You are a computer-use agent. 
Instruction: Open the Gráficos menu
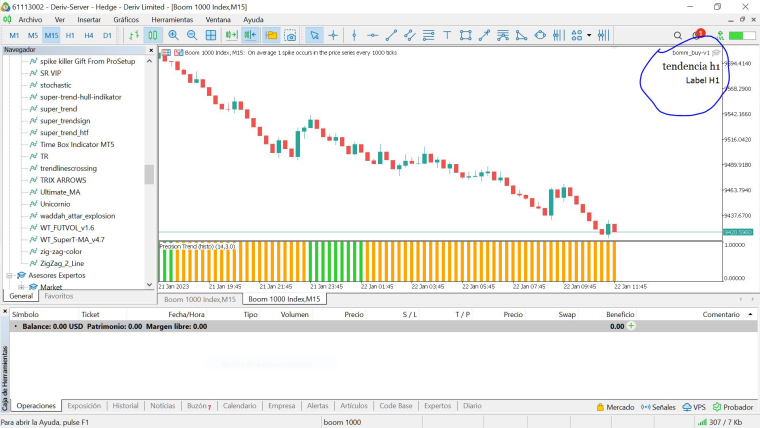[x=126, y=20]
